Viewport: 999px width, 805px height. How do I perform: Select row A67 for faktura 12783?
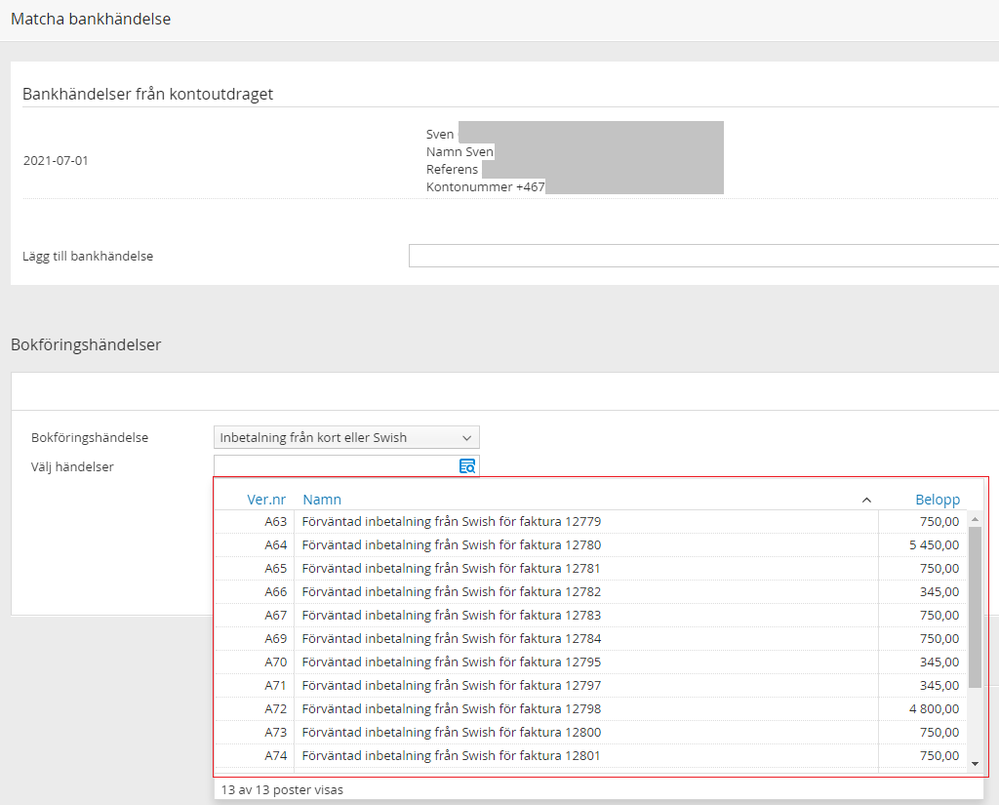coord(451,615)
